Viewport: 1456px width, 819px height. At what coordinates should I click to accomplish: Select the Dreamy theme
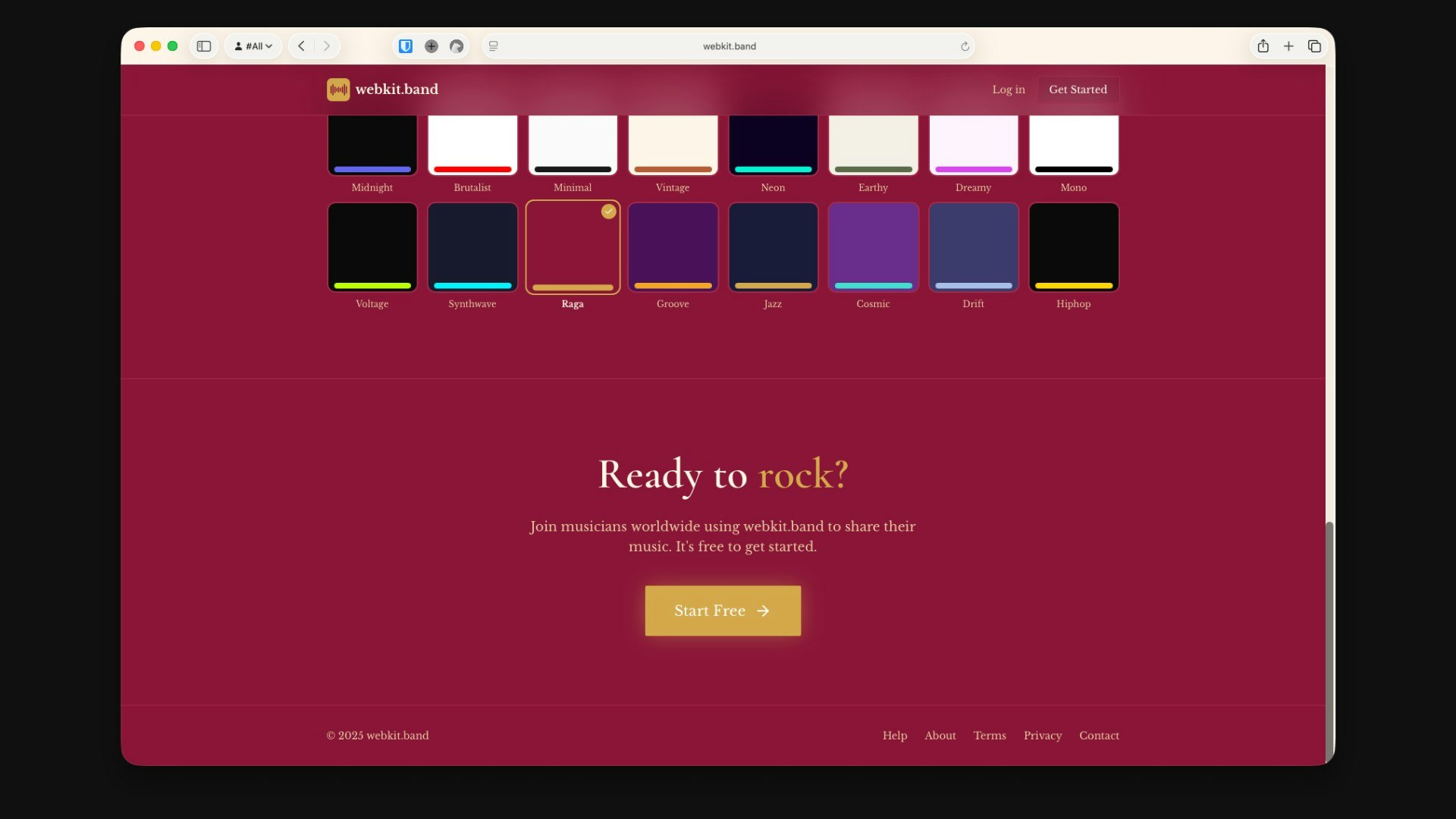973,144
